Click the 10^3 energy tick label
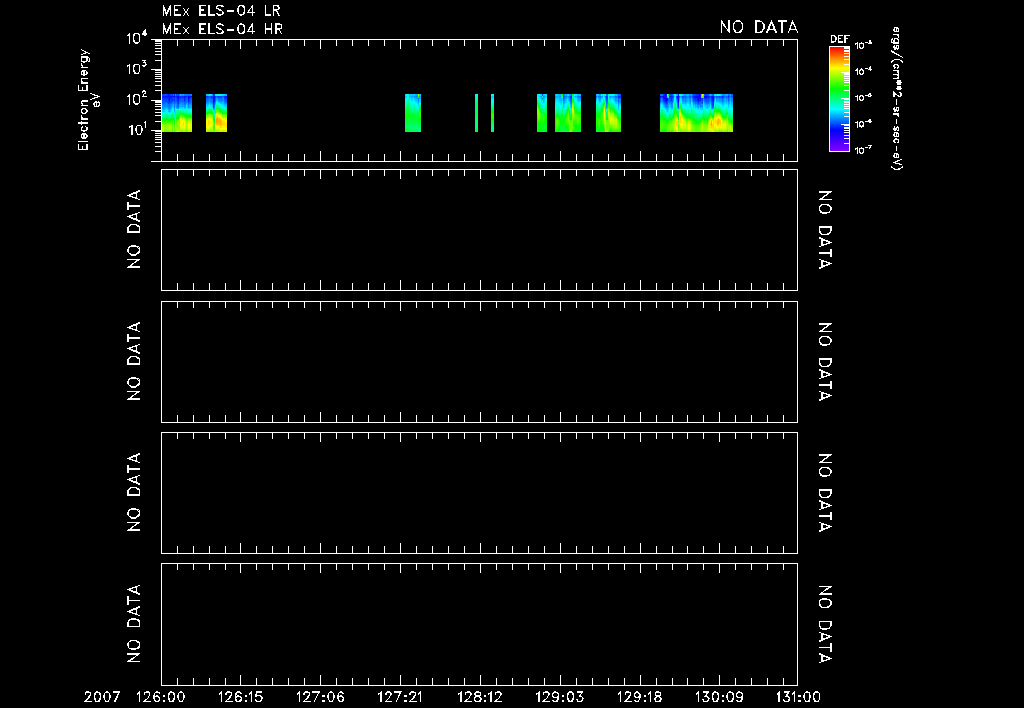Image resolution: width=1024 pixels, height=708 pixels. [138, 69]
